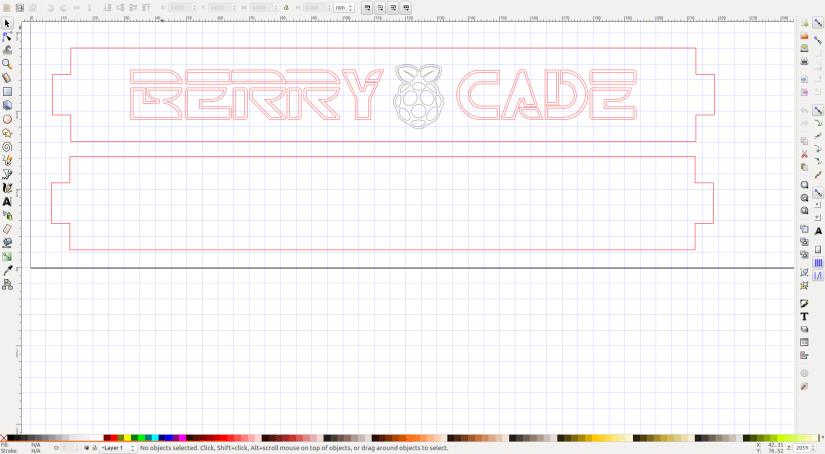Open the XML editor icon
The width and height of the screenshot is (825, 454).
tap(804, 342)
